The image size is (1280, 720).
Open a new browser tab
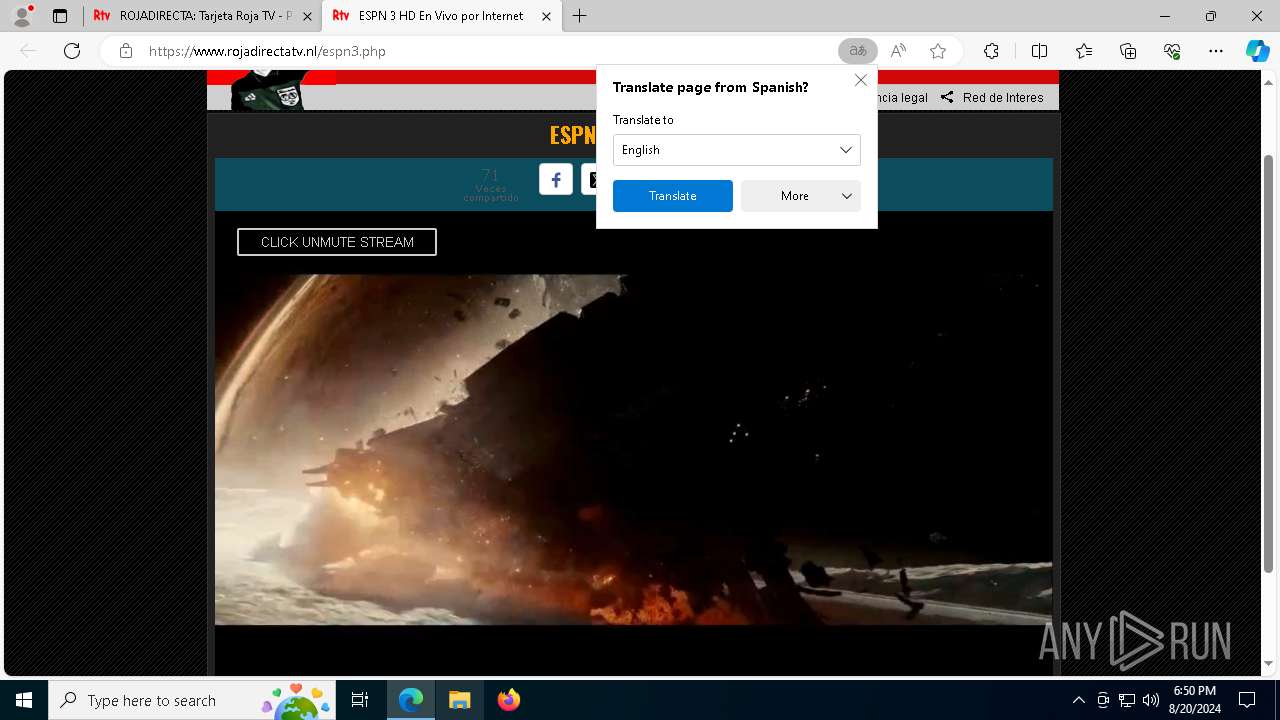(x=580, y=16)
